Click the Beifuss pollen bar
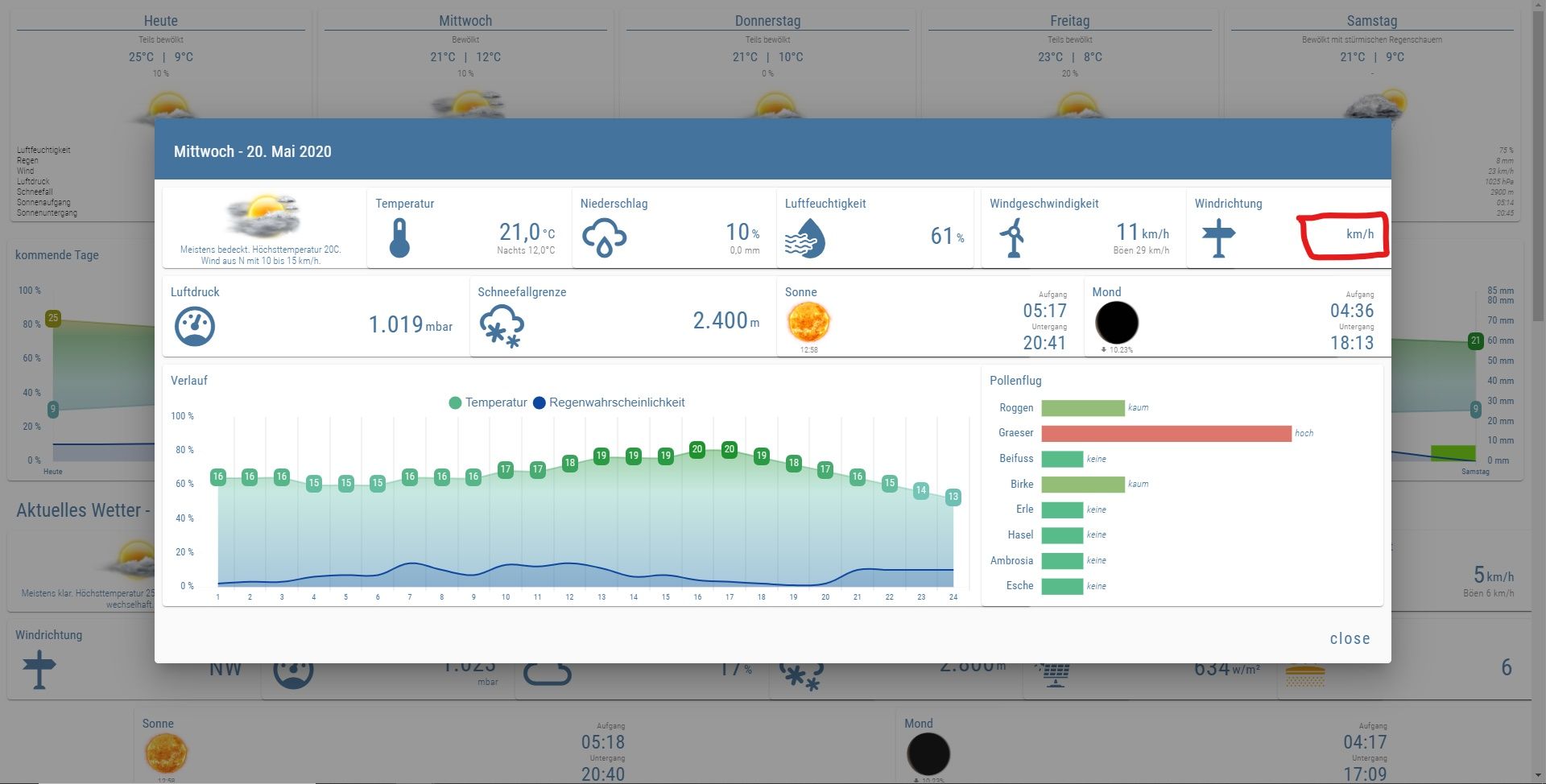Viewport: 1546px width, 784px height. click(x=1062, y=459)
